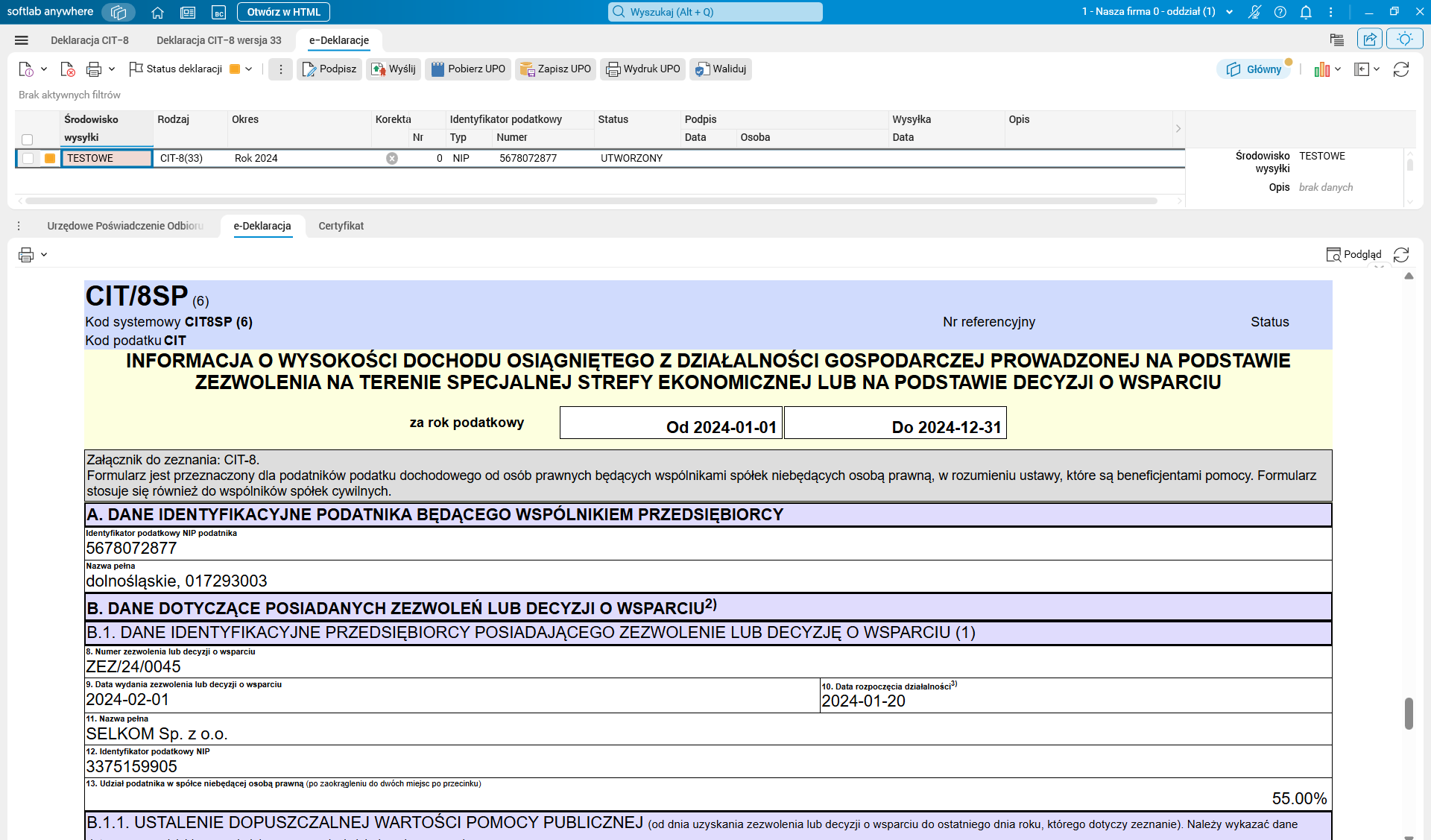Expand the Status deklaracji dropdown
The height and width of the screenshot is (840, 1431).
coord(249,69)
